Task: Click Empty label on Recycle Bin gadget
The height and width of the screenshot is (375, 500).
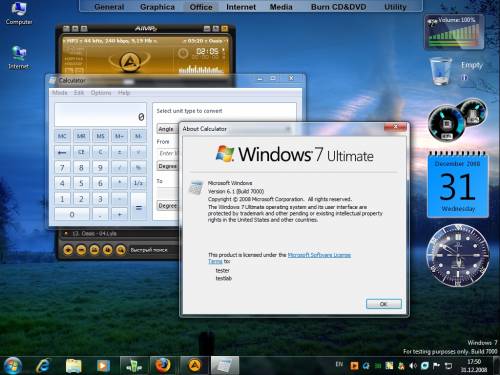Action: click(x=472, y=65)
